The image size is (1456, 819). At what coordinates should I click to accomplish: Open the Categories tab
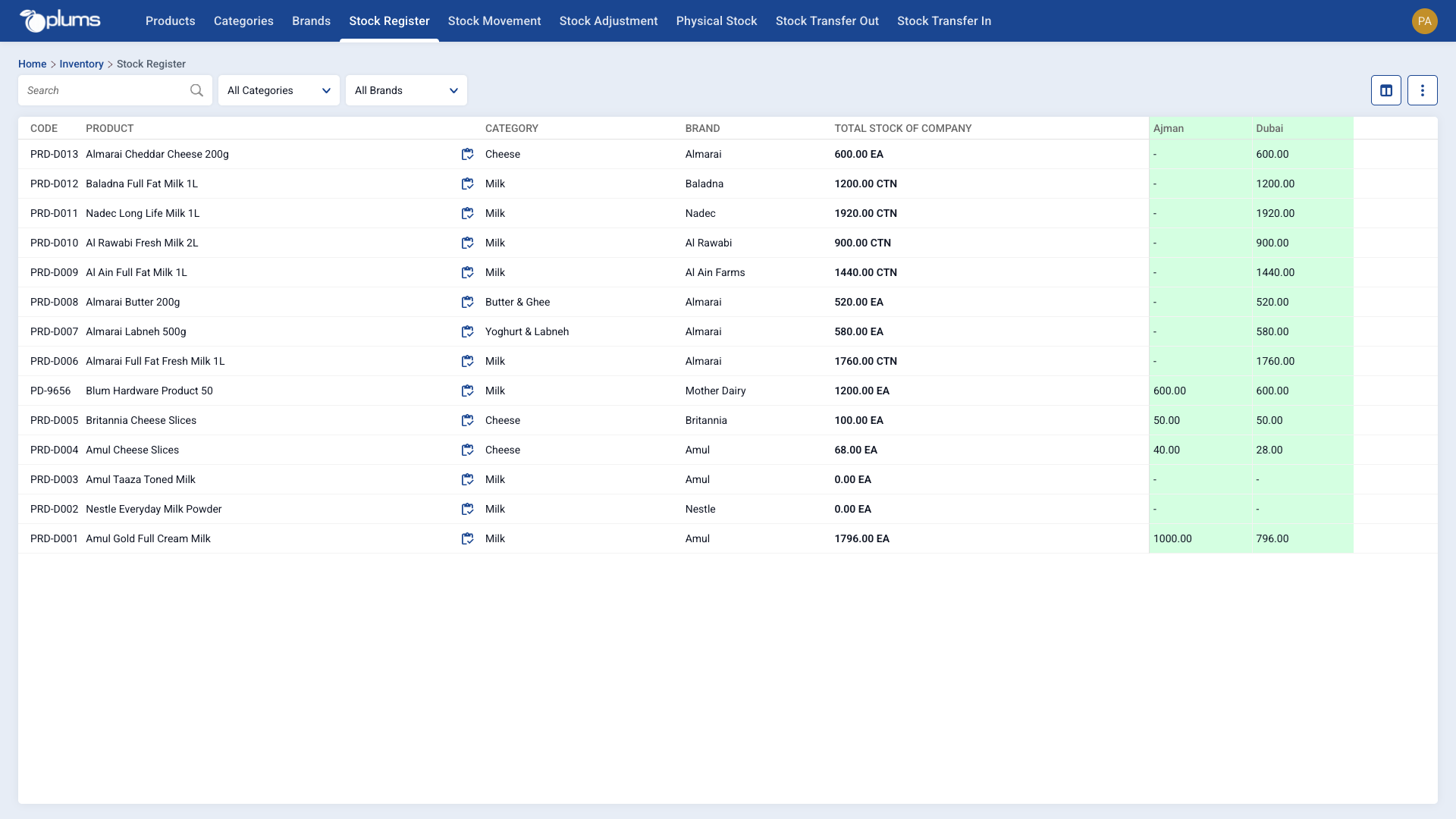coord(243,21)
